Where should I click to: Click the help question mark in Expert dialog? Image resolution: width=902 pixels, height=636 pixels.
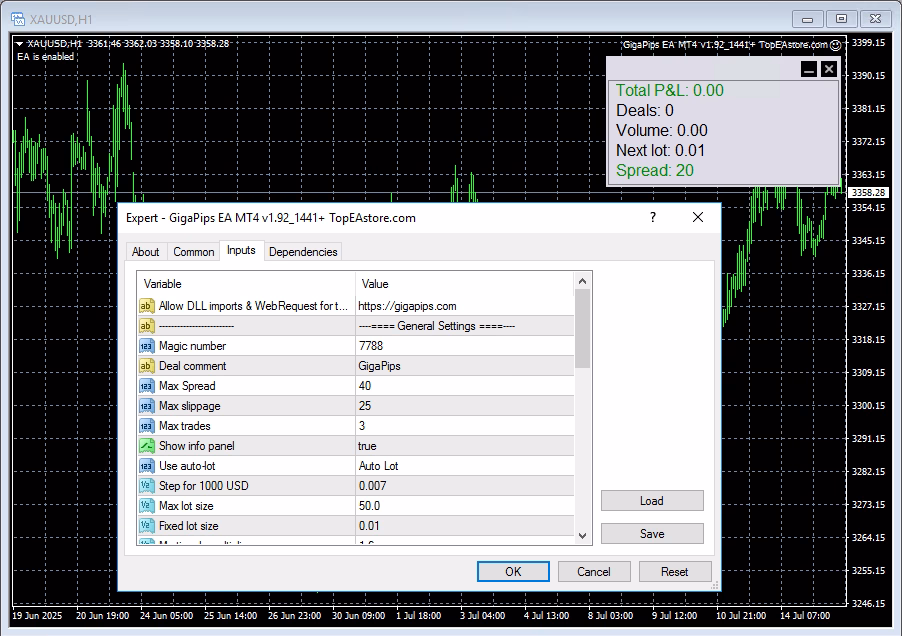653,217
